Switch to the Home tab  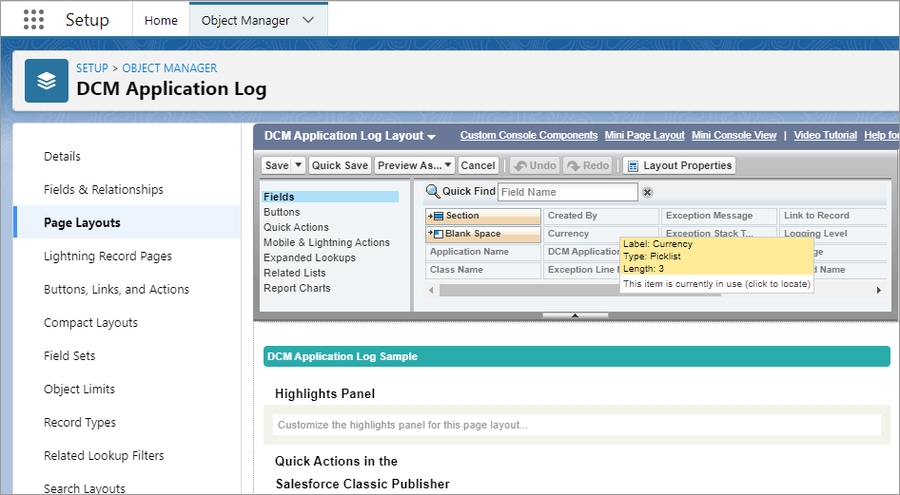tap(161, 20)
